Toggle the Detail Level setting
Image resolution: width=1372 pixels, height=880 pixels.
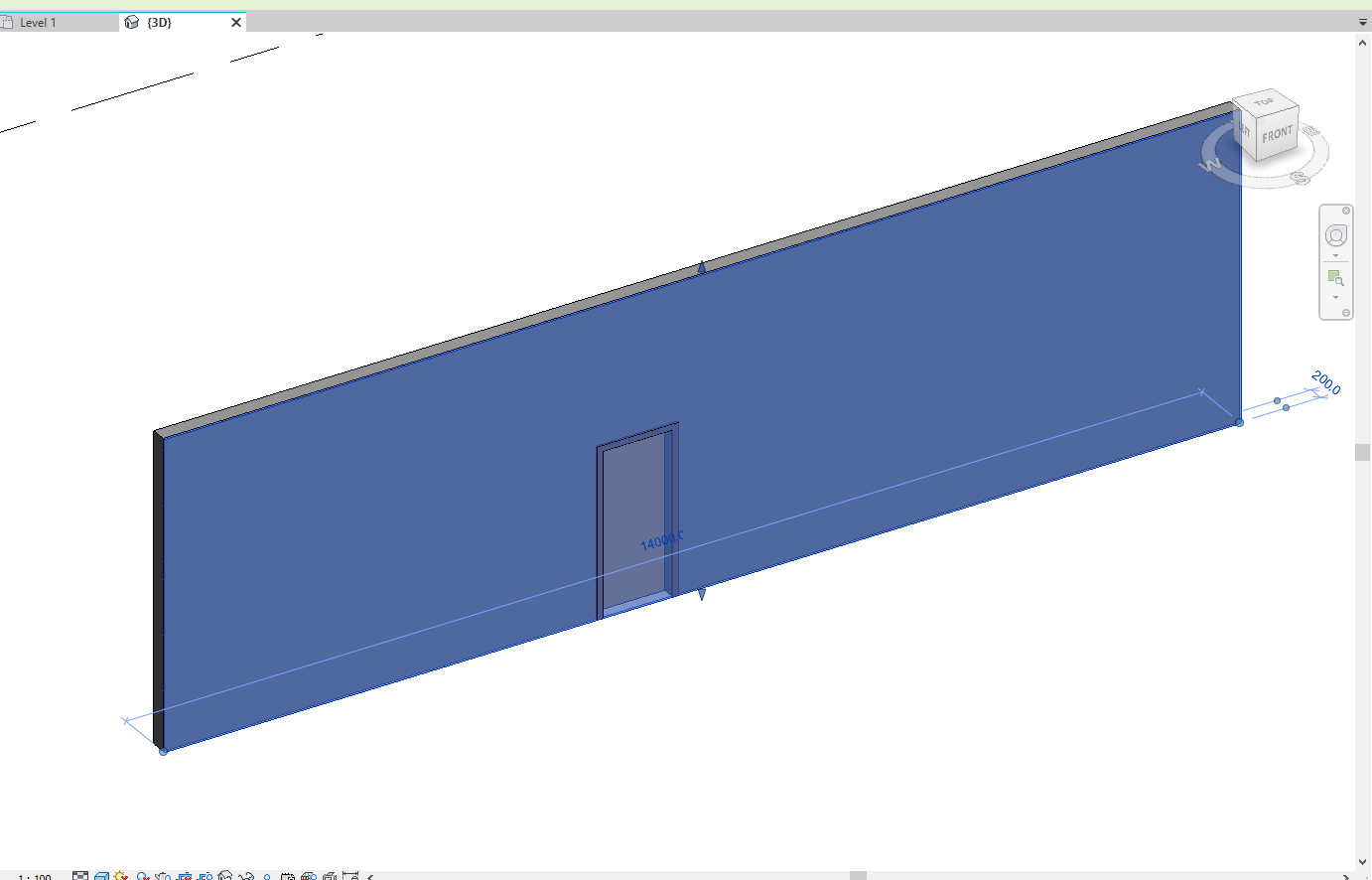[x=81, y=875]
